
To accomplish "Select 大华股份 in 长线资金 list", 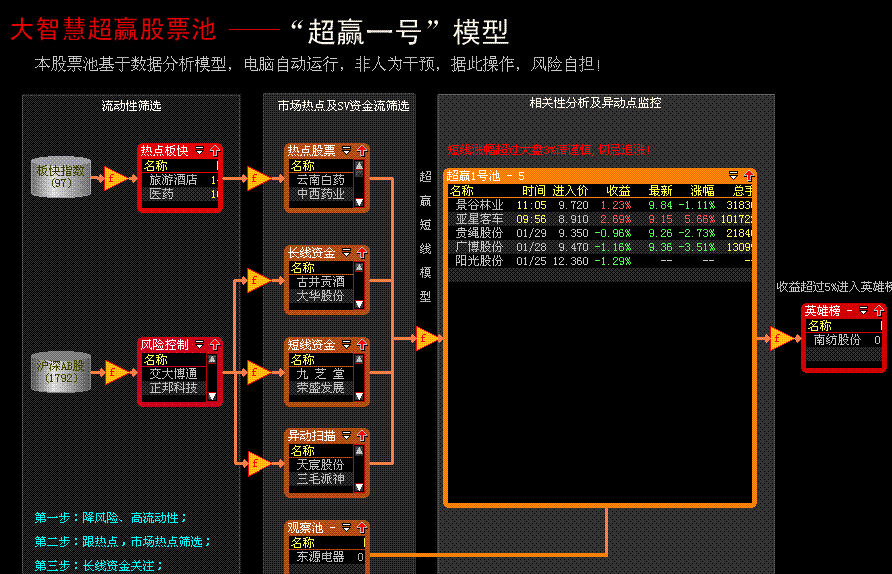I will (321, 296).
